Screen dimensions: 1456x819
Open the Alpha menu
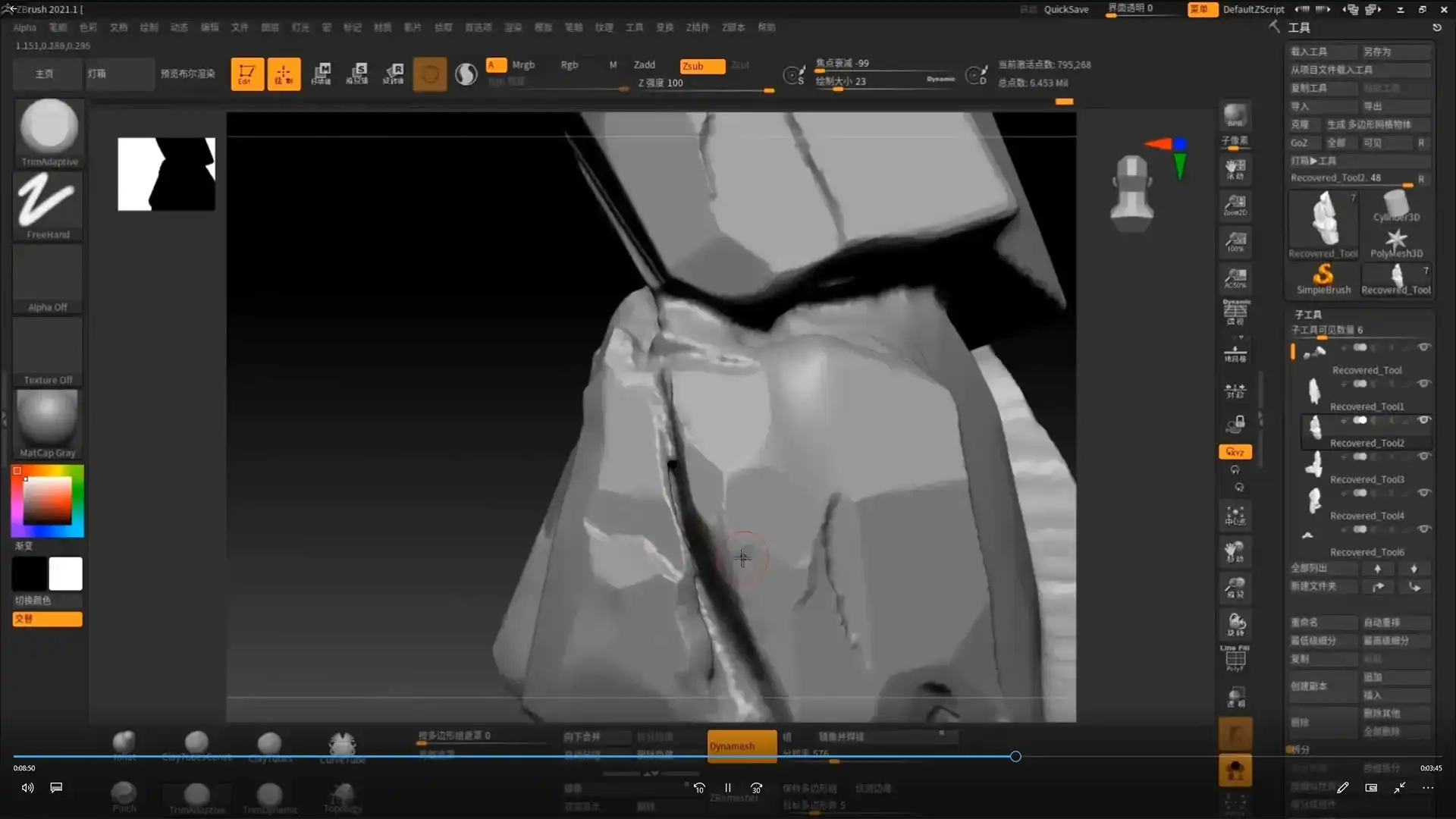click(x=24, y=27)
